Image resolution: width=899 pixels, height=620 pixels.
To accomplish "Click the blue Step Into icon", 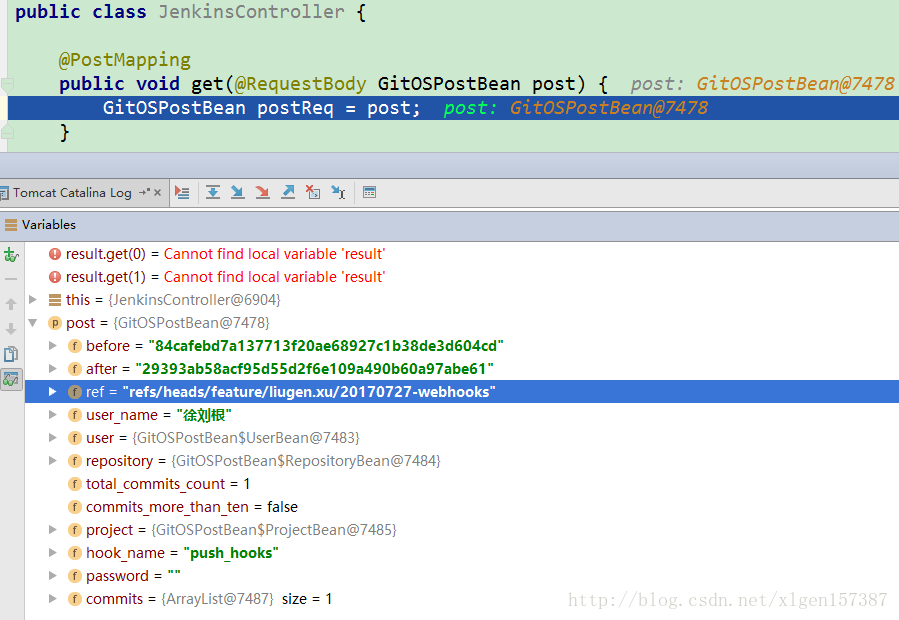I will pyautogui.click(x=238, y=192).
